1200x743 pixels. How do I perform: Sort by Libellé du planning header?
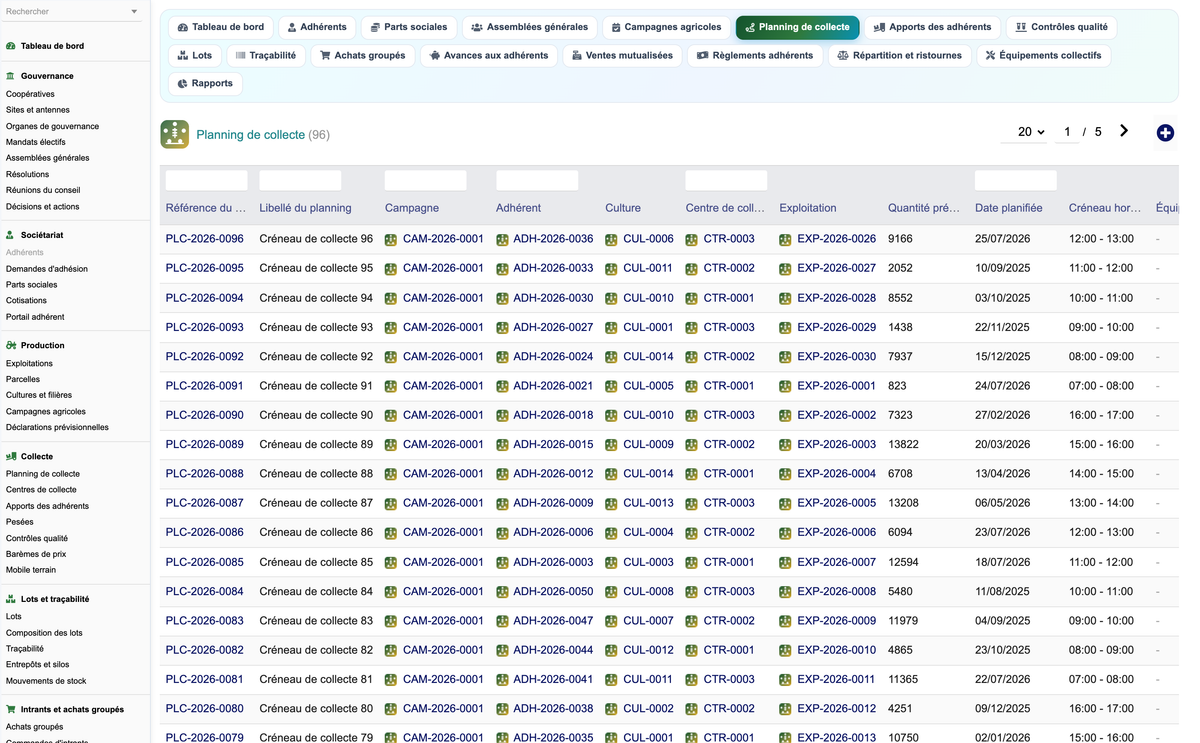coord(305,208)
